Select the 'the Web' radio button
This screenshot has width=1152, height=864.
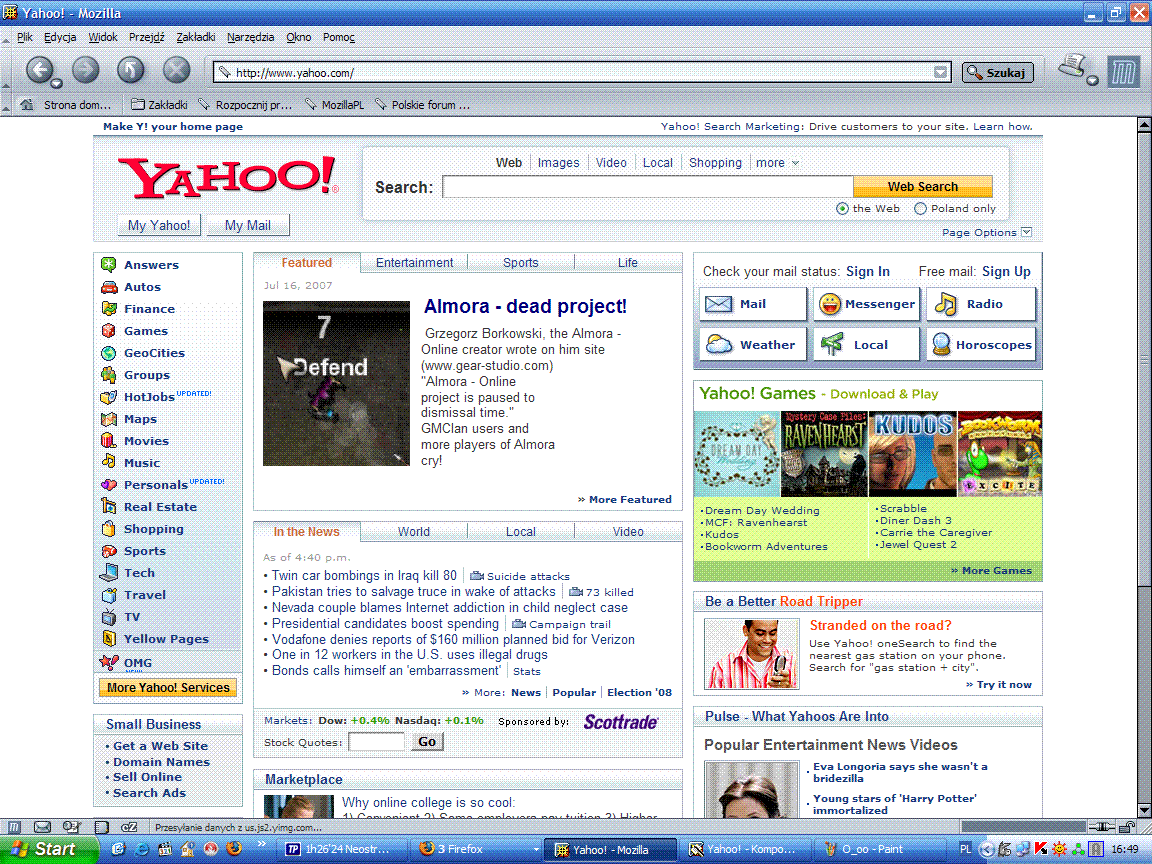(x=842, y=209)
